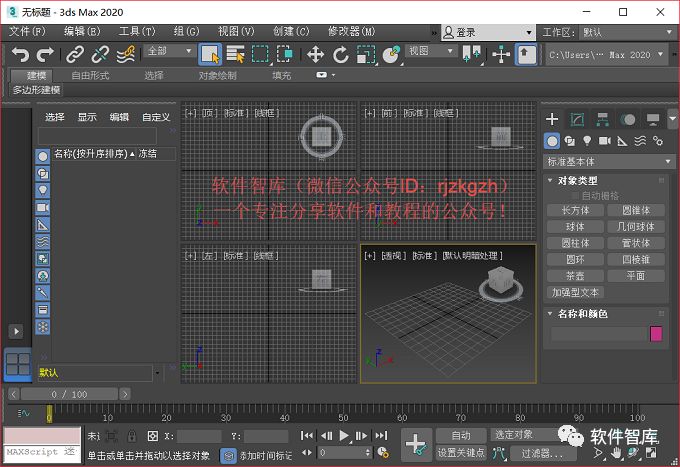Enable the 自动栅格 checkbox

(575, 196)
